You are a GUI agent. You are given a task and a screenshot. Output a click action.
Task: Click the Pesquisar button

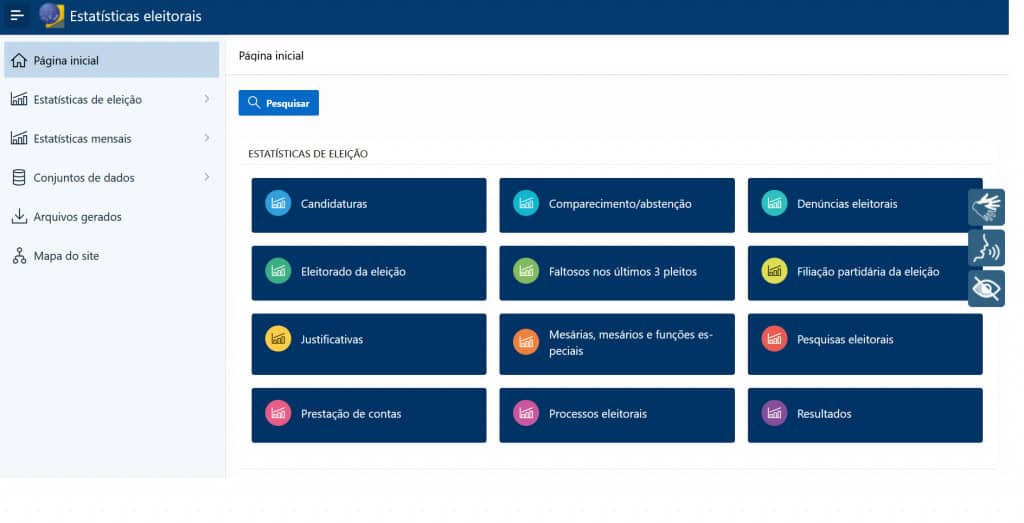(x=279, y=103)
